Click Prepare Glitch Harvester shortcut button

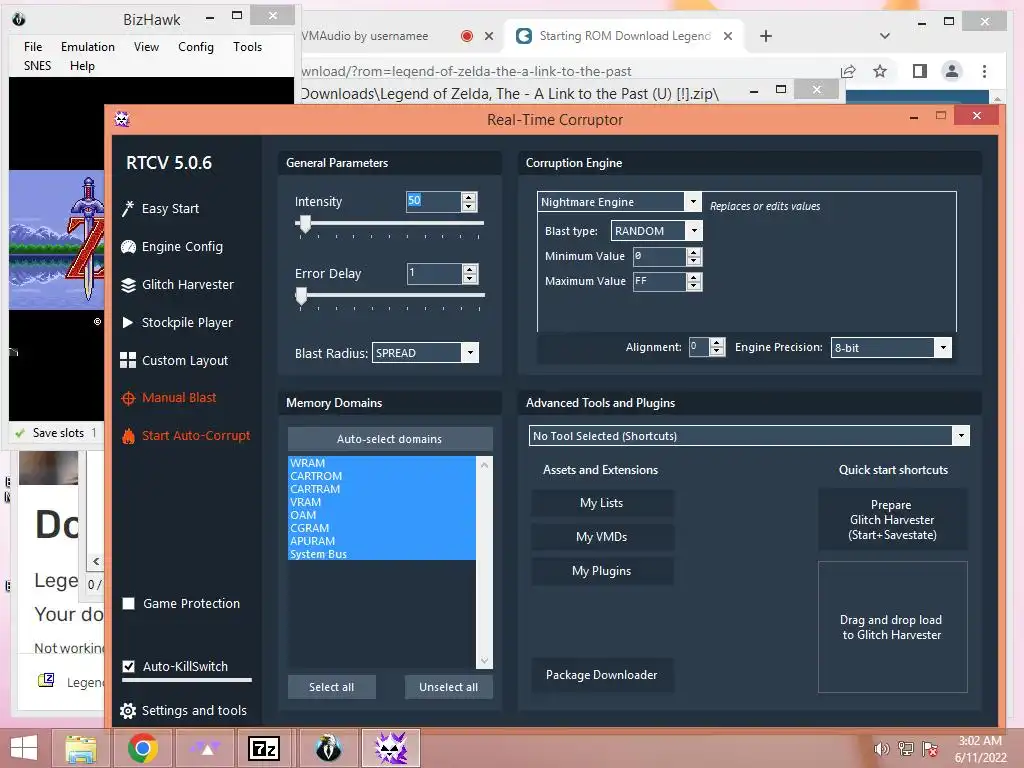tap(892, 520)
